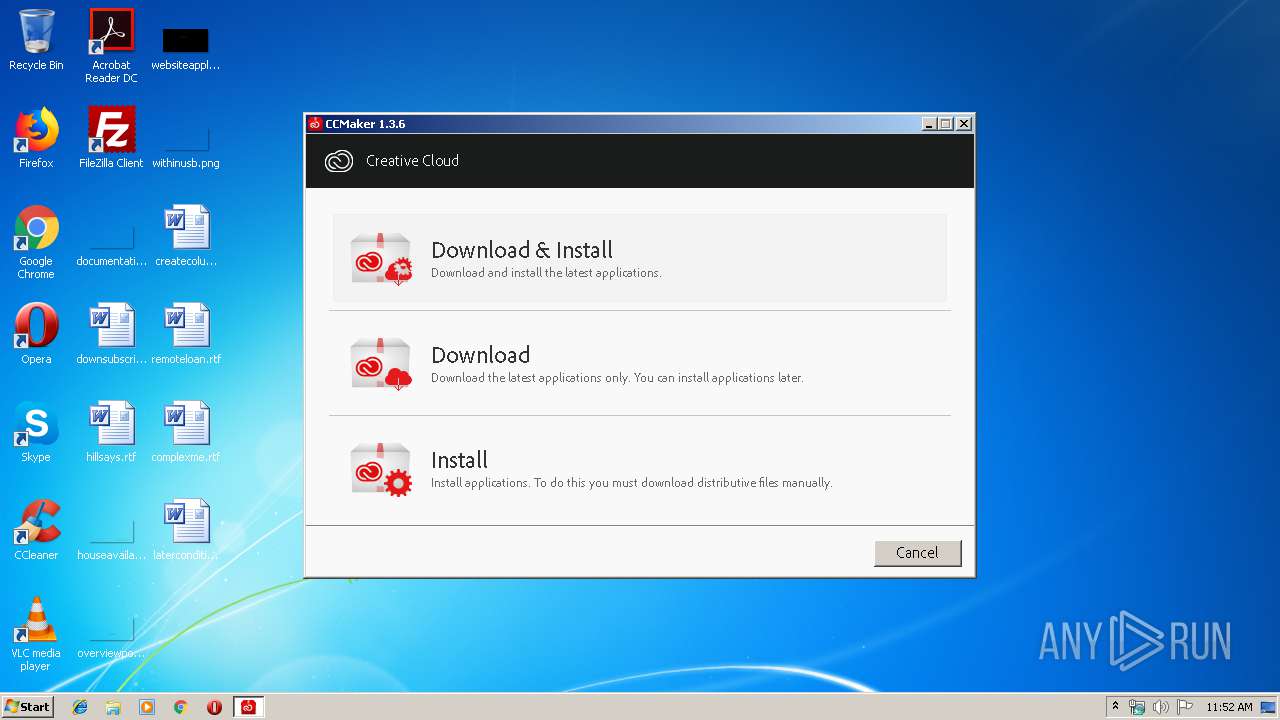This screenshot has height=720, width=1280.
Task: Close the CCMaker window
Action: click(964, 124)
